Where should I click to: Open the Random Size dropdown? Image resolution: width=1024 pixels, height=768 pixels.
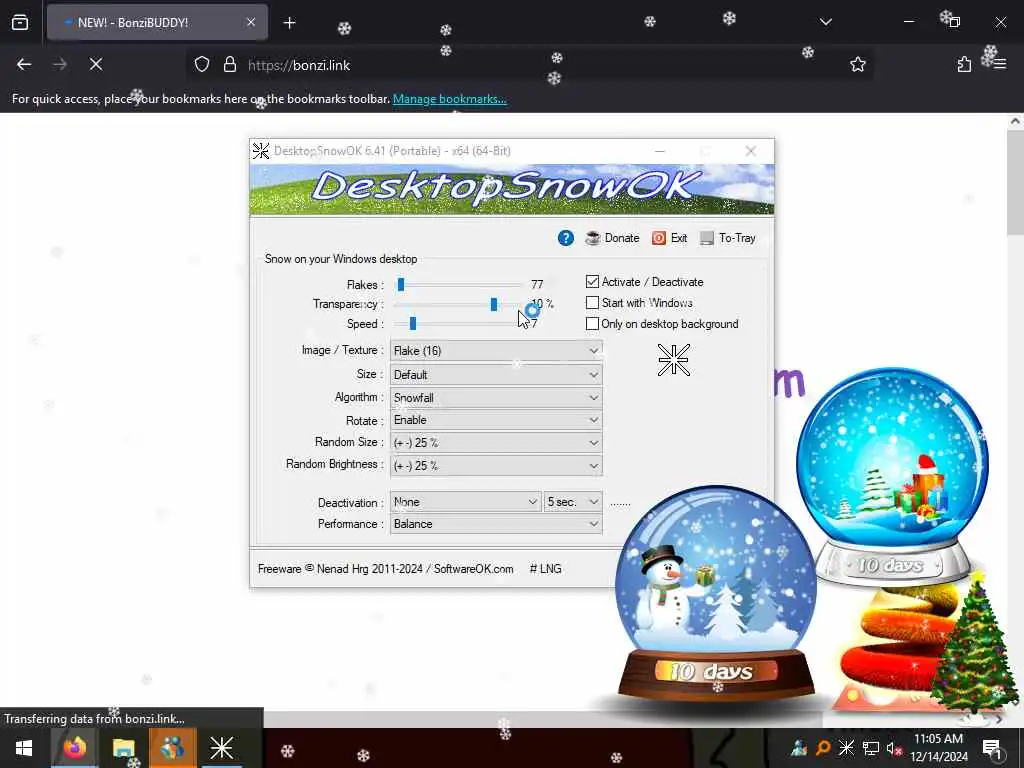tap(496, 443)
